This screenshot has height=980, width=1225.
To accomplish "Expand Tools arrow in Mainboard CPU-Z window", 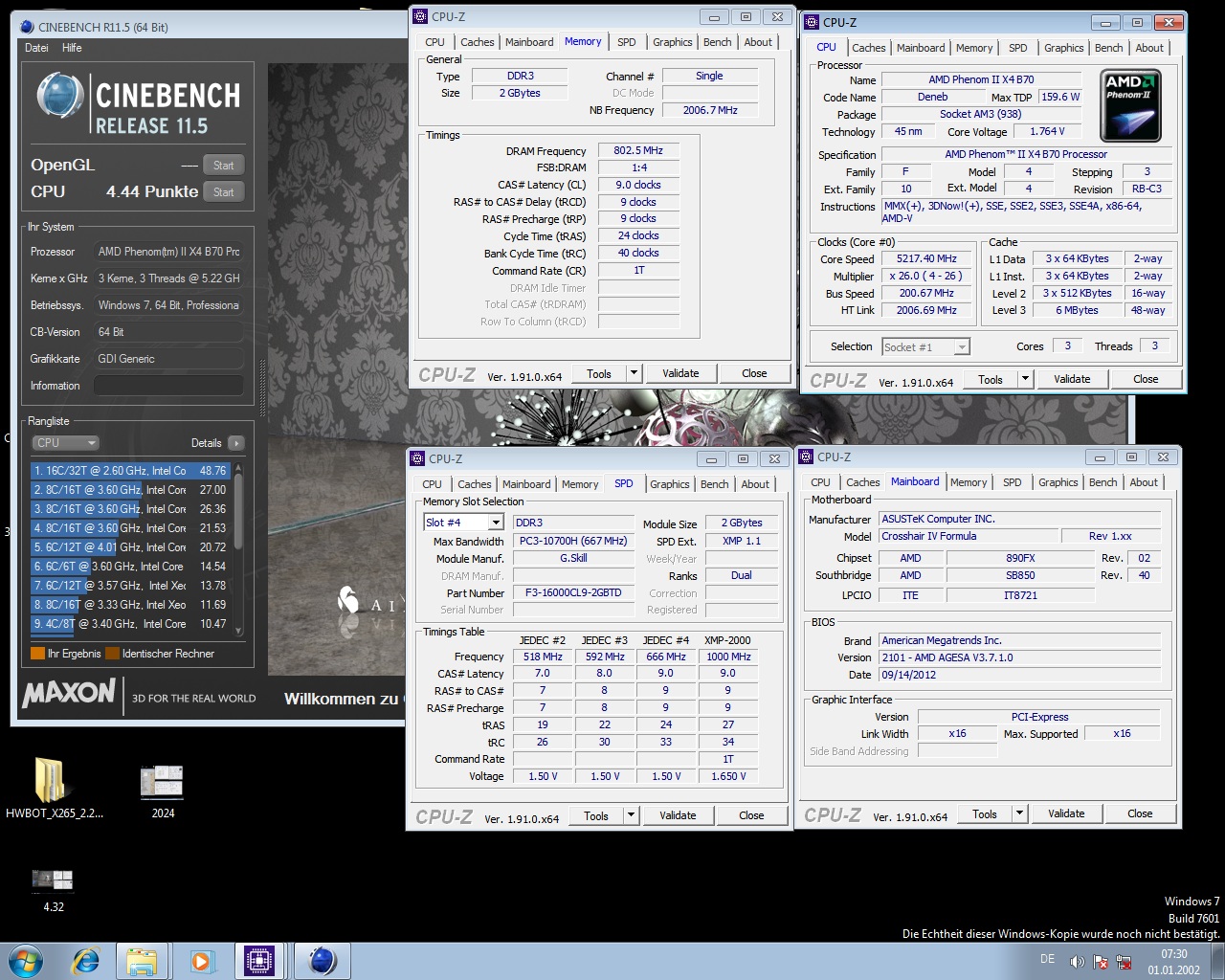I will click(1019, 813).
